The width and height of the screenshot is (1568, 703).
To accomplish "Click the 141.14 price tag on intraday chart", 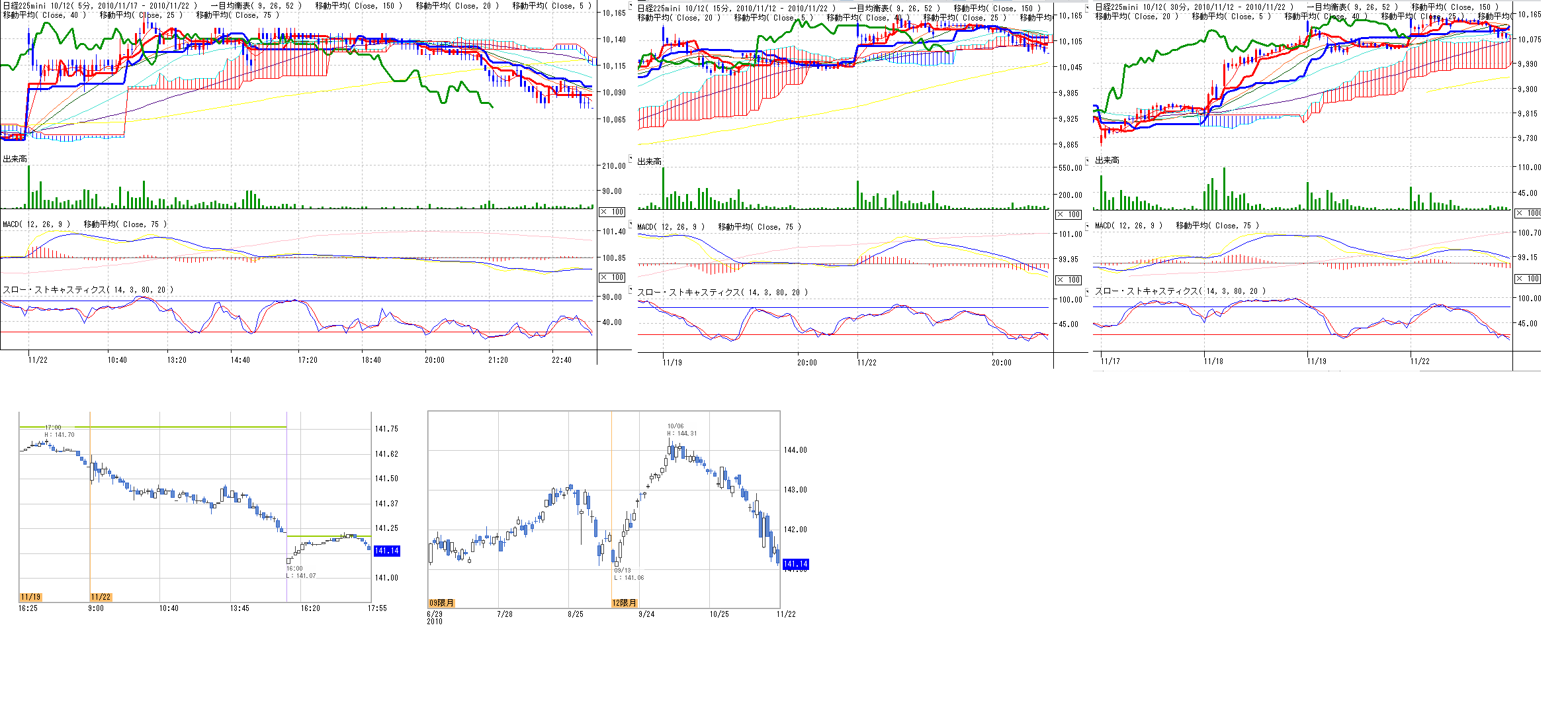I will coord(387,551).
